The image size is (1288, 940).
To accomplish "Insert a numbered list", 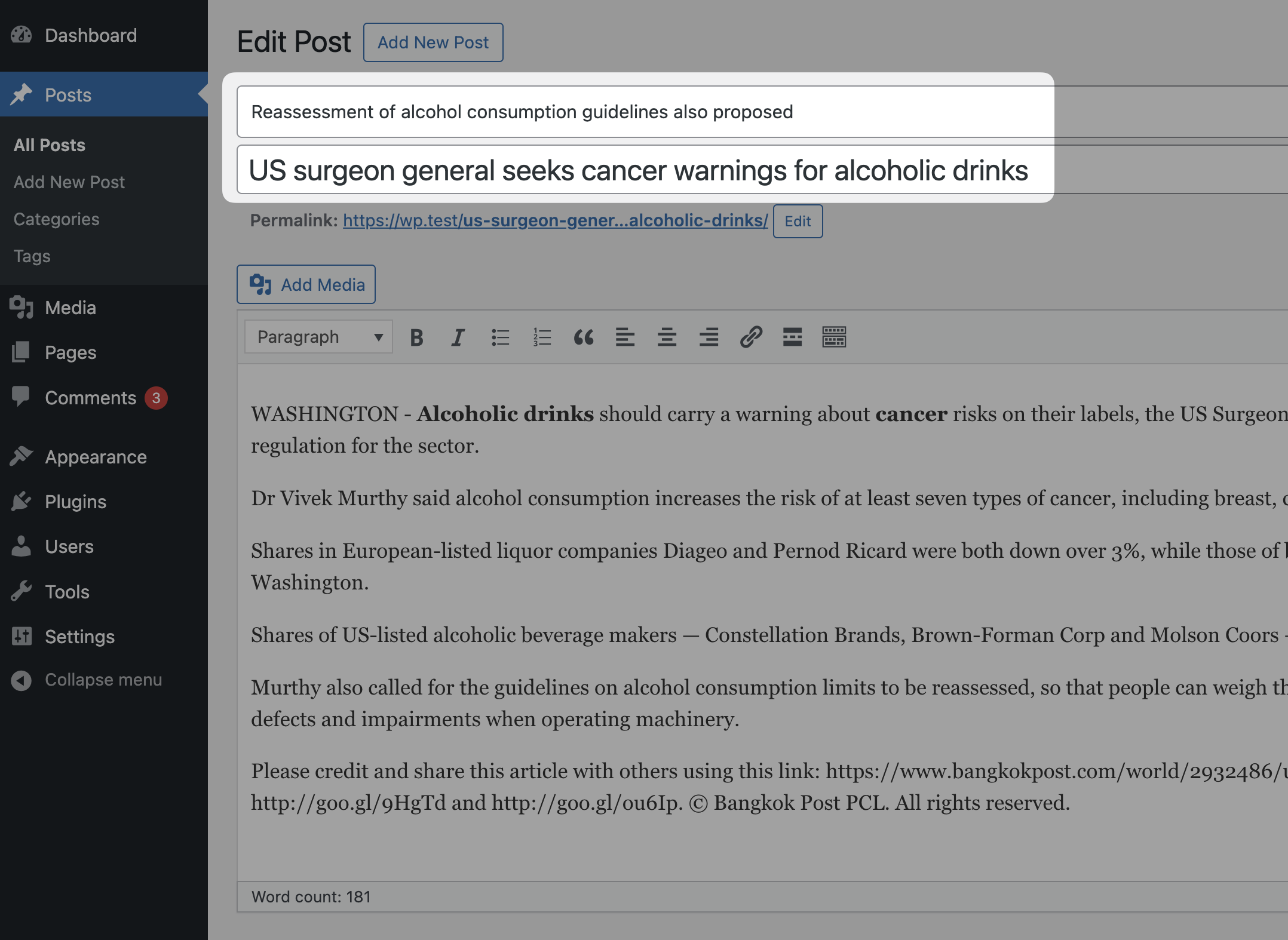I will (542, 337).
